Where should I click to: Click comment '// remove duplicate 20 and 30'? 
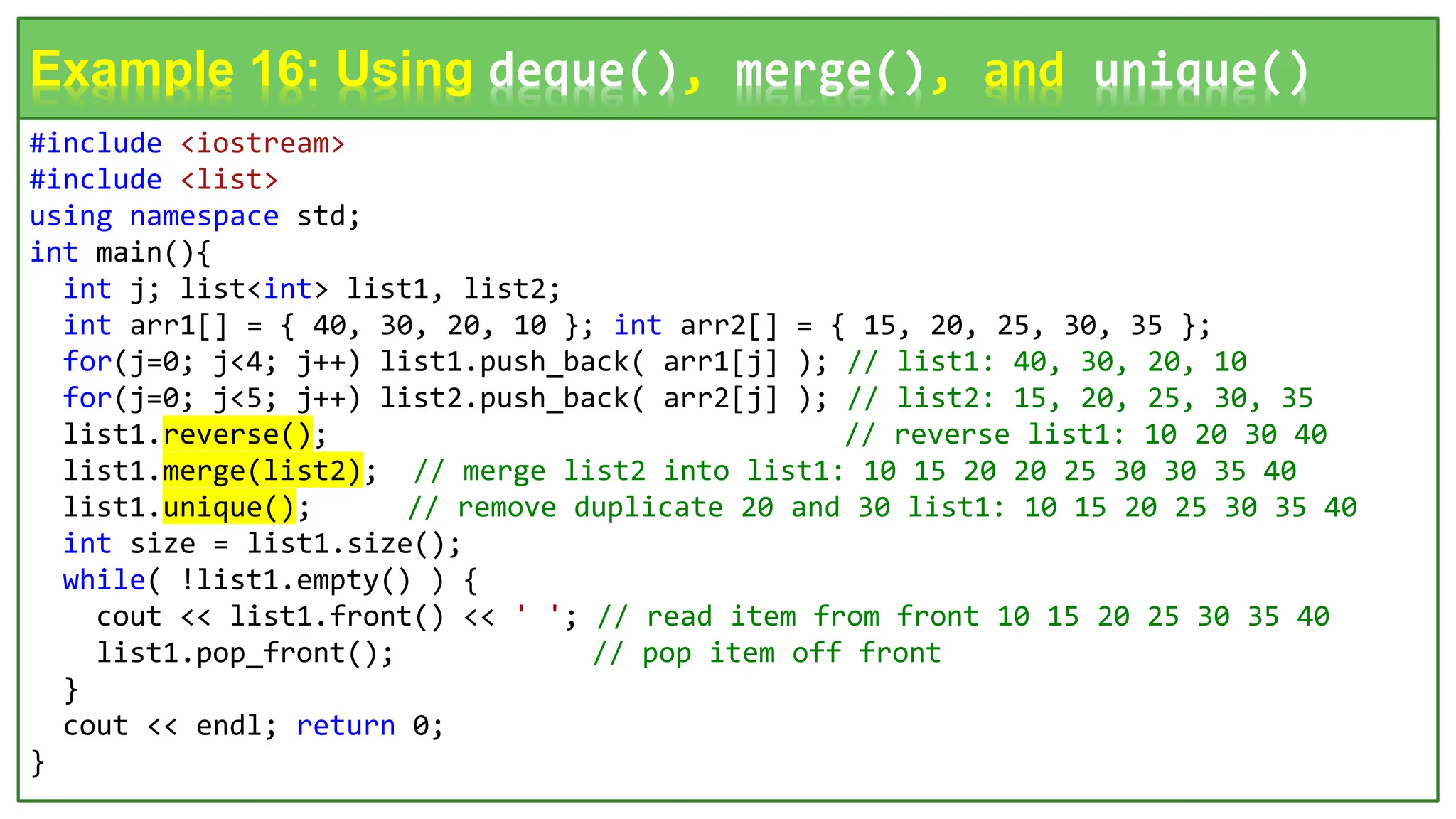pyautogui.click(x=649, y=508)
